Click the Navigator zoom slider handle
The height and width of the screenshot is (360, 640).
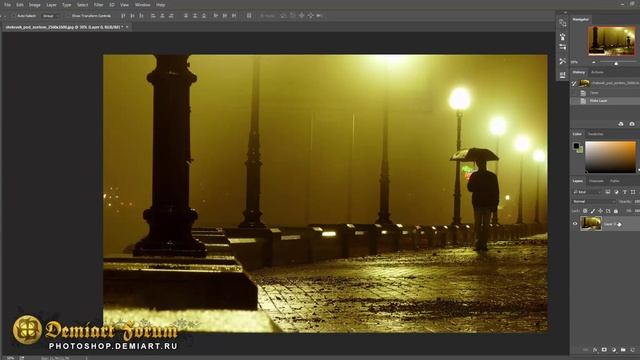[616, 63]
